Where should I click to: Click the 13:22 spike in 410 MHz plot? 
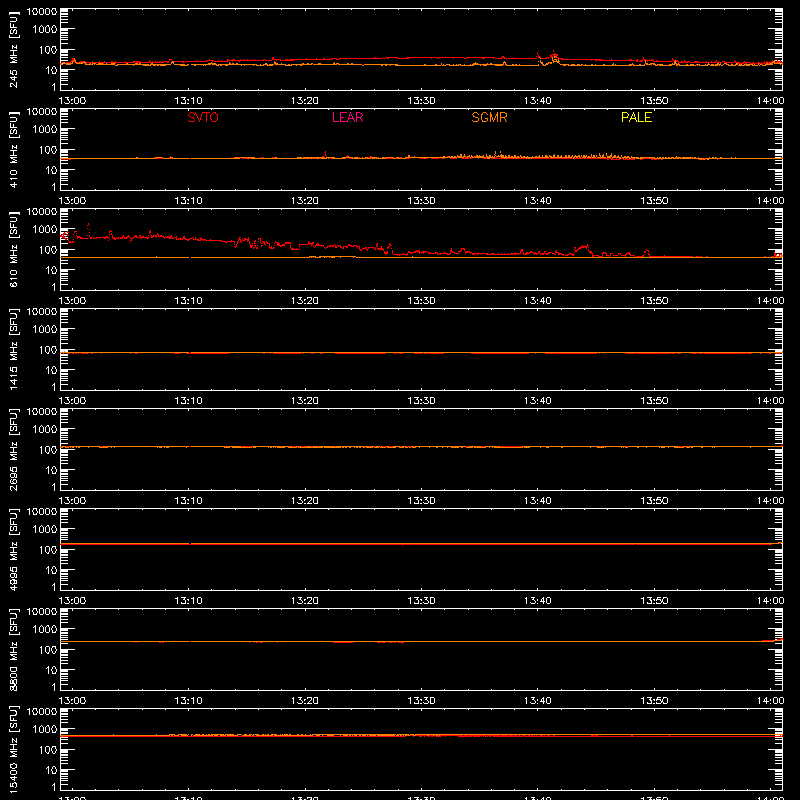(x=326, y=154)
